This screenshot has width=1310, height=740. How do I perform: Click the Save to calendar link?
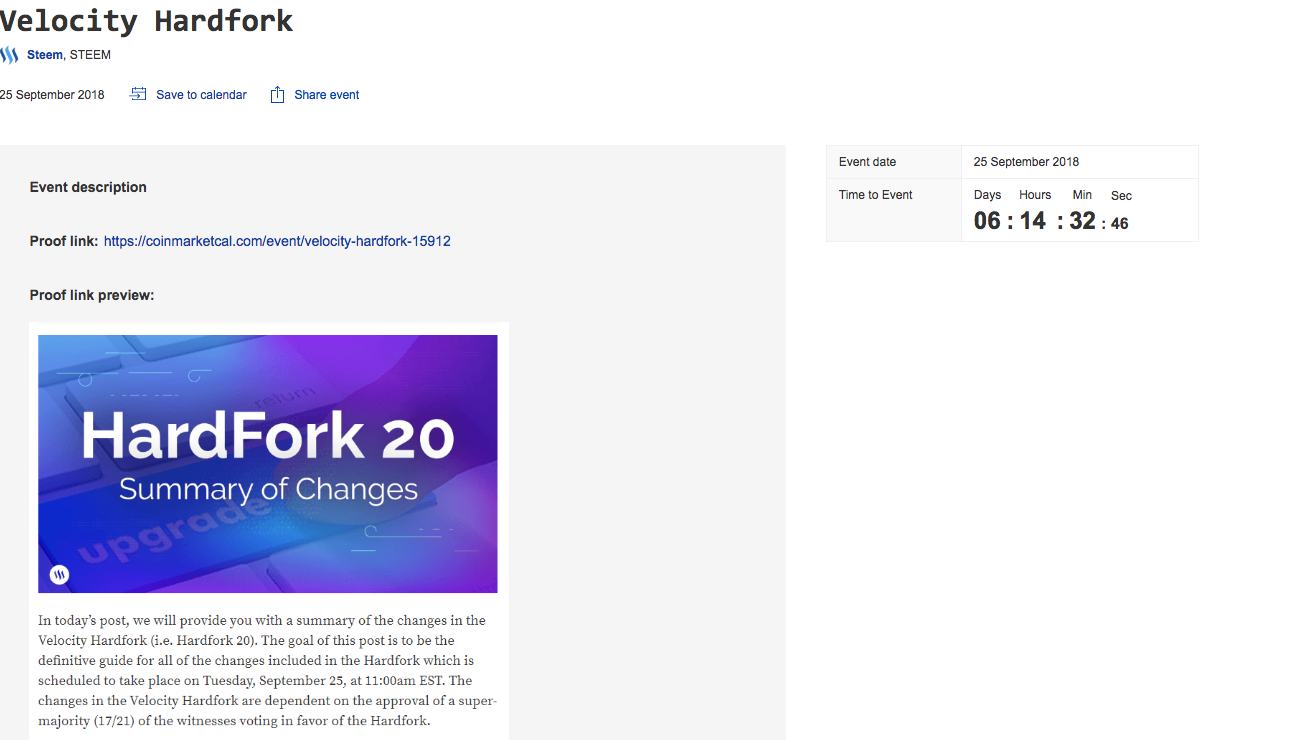tap(201, 95)
